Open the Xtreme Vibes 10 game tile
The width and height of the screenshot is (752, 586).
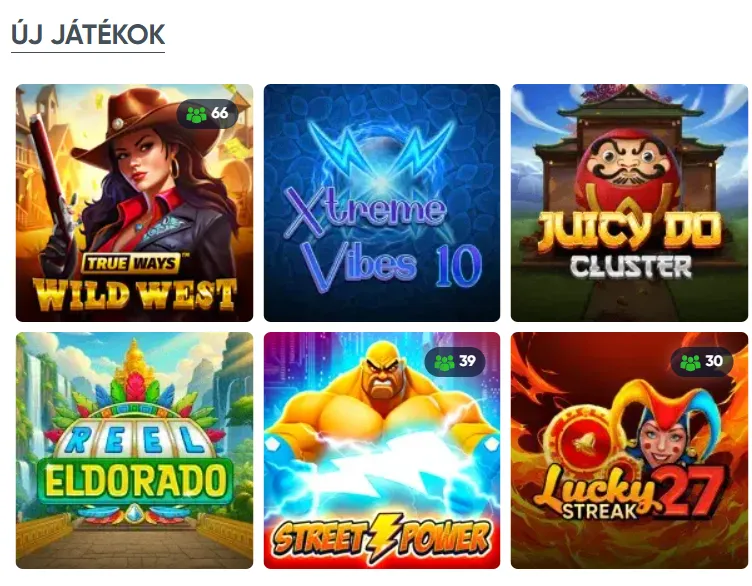tap(382, 203)
